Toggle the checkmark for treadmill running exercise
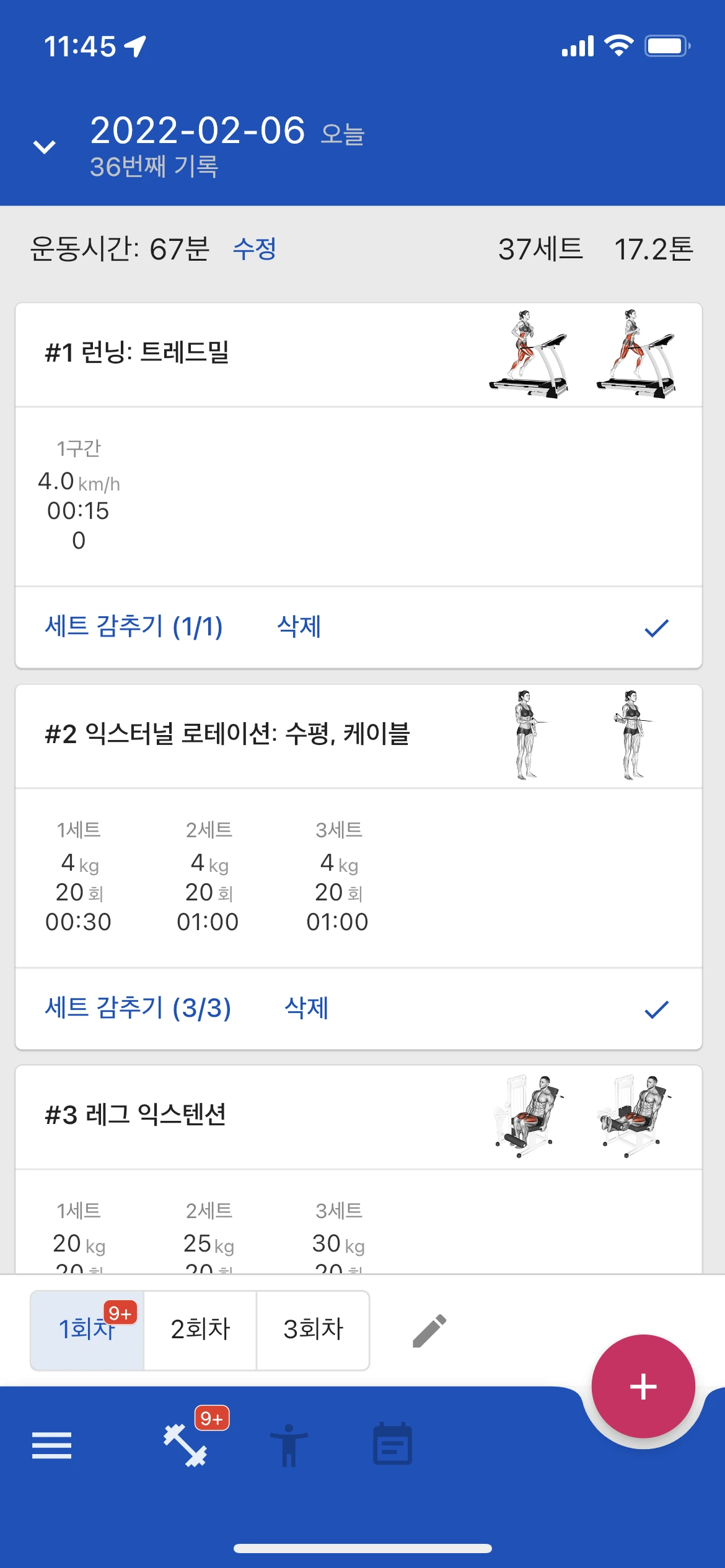Screen dimensions: 725x1568 click(656, 628)
